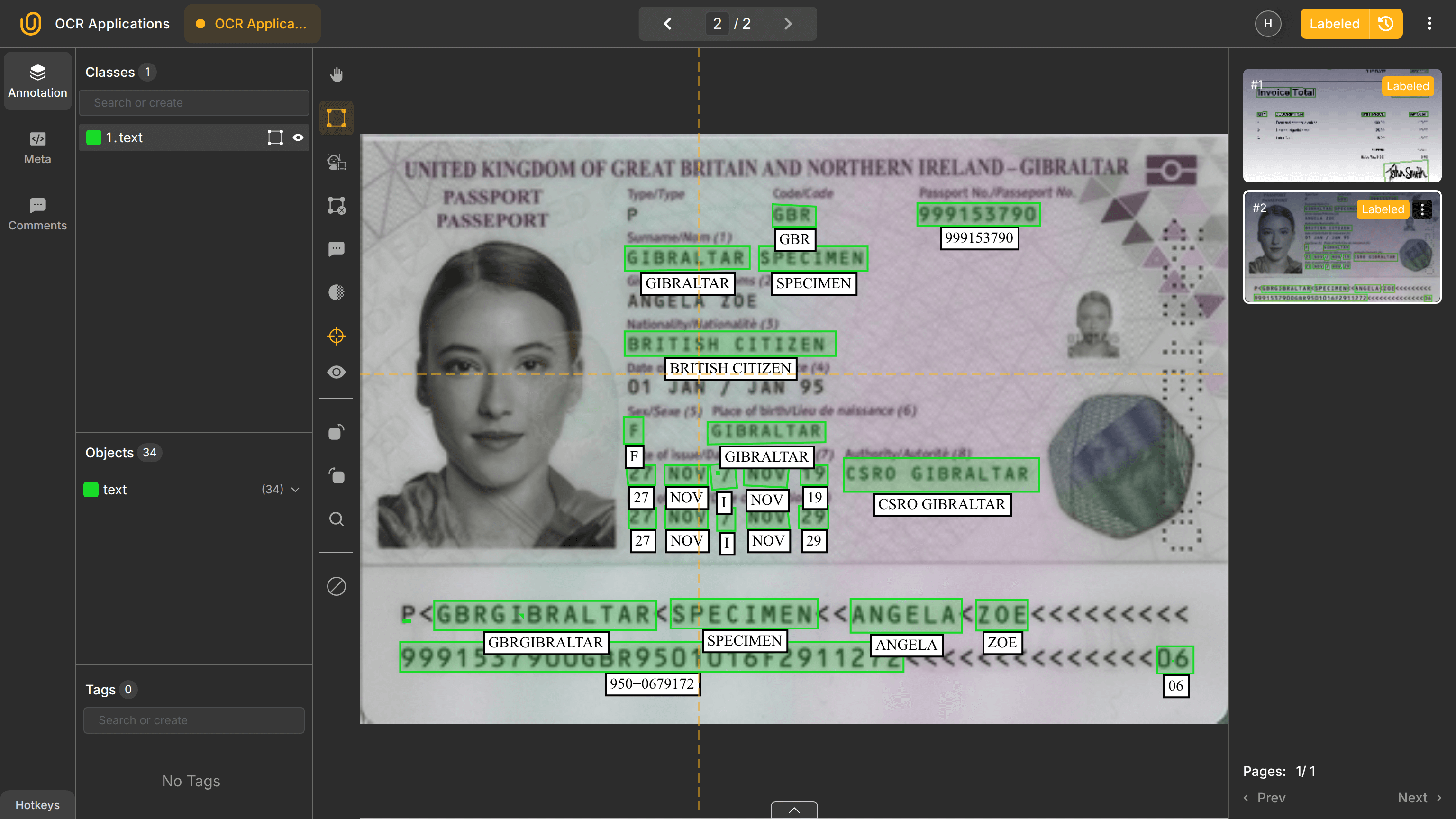Collapse the text objects list
The image size is (1456, 819).
(x=295, y=490)
